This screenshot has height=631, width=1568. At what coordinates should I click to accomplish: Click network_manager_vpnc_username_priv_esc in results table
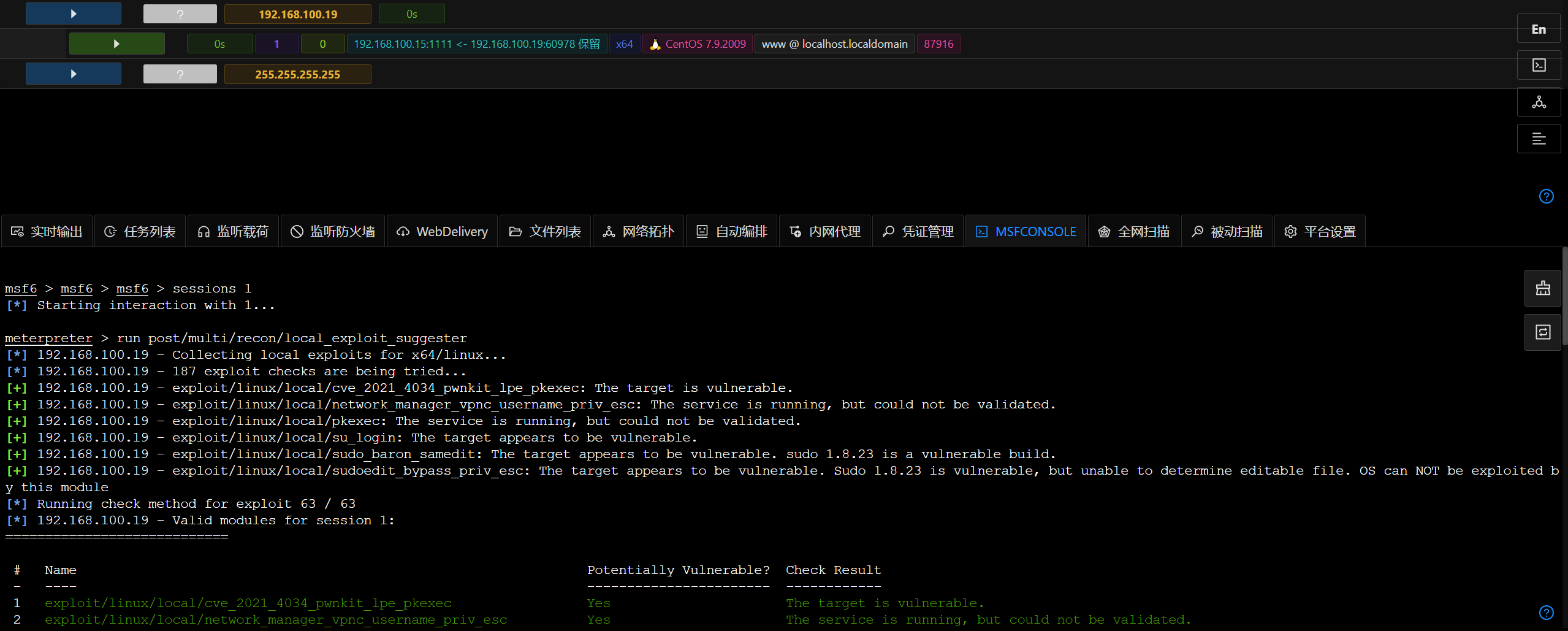point(276,619)
